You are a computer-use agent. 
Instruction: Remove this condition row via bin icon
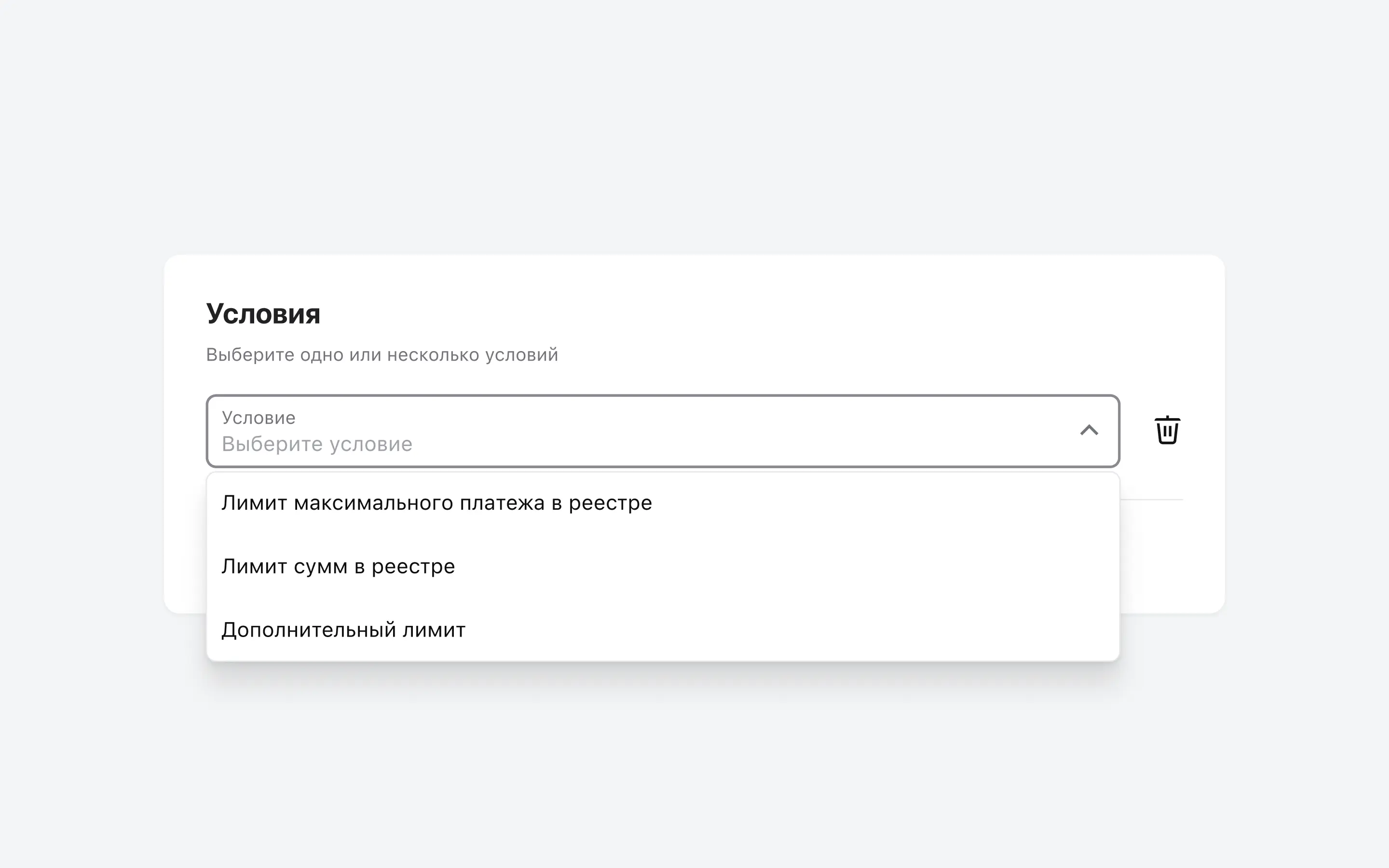[x=1167, y=431]
